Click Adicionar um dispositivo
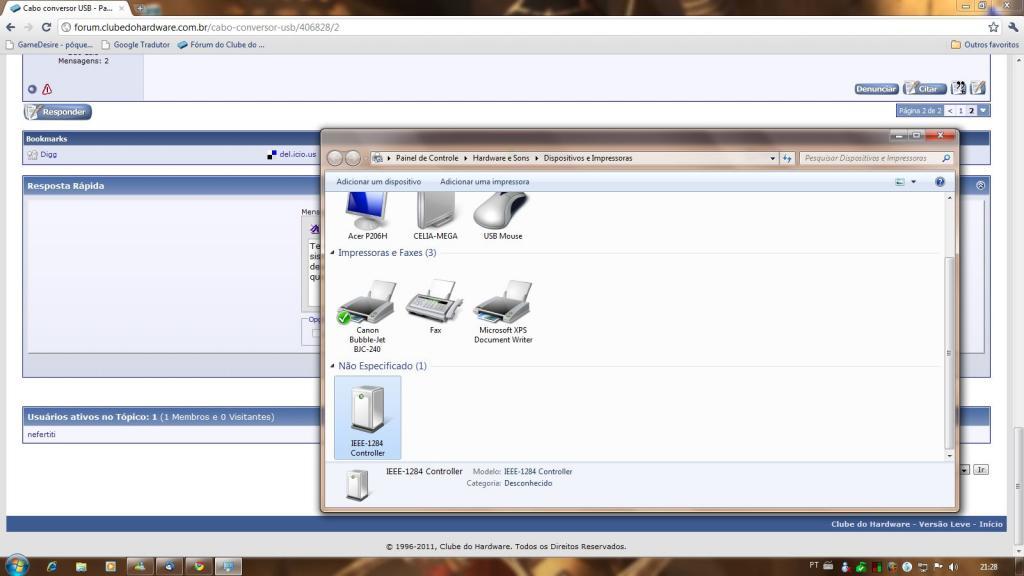Image resolution: width=1024 pixels, height=576 pixels. coord(379,182)
